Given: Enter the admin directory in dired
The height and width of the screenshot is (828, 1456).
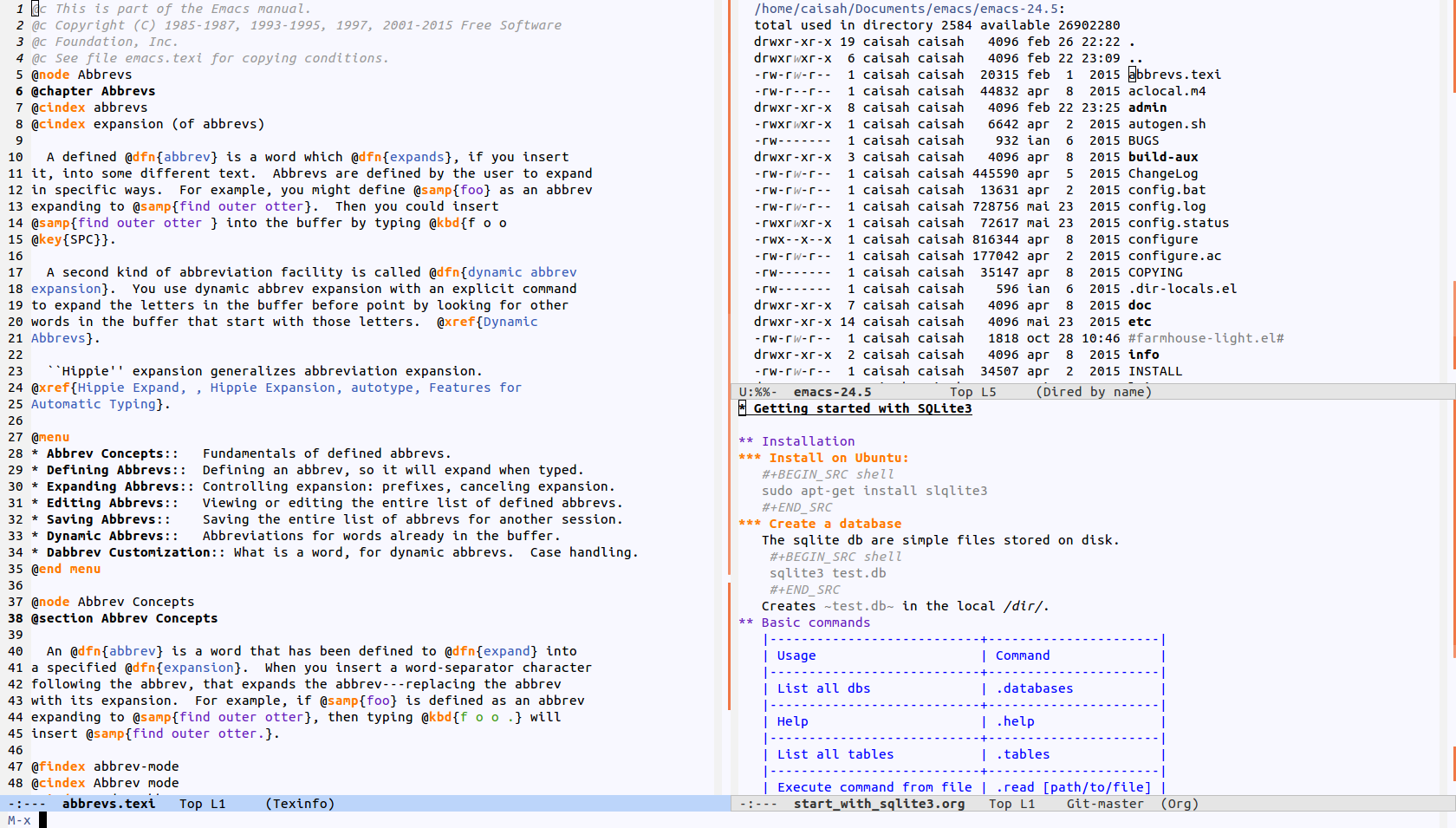Looking at the screenshot, I should click(x=1147, y=108).
